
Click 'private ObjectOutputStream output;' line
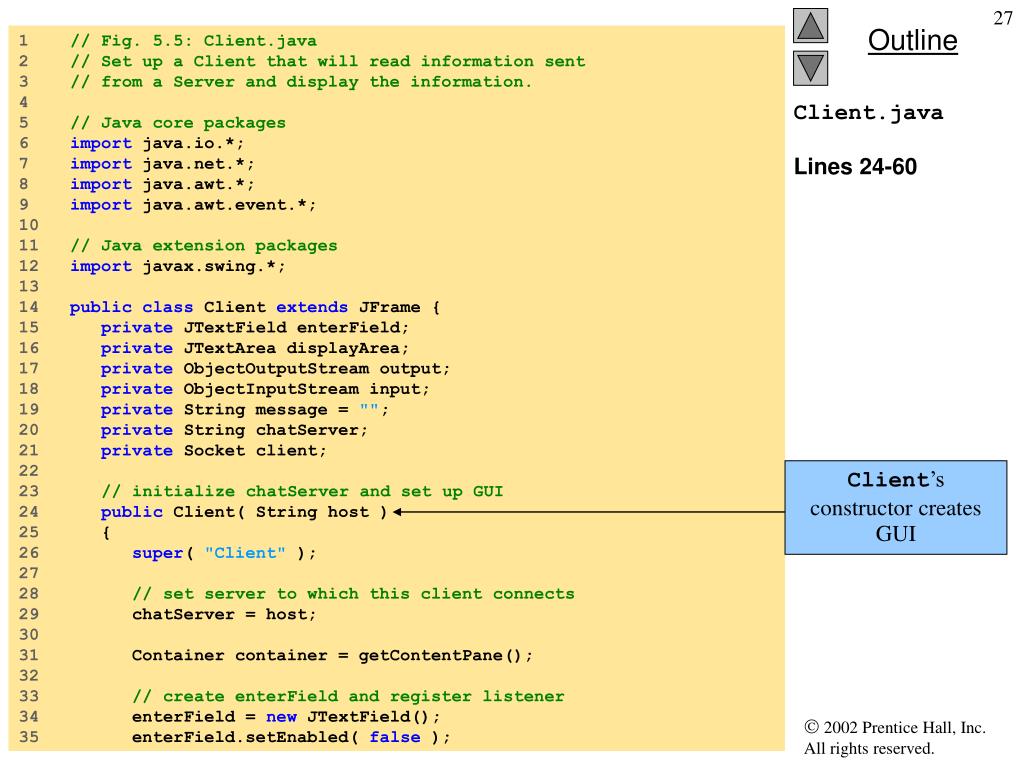(276, 369)
